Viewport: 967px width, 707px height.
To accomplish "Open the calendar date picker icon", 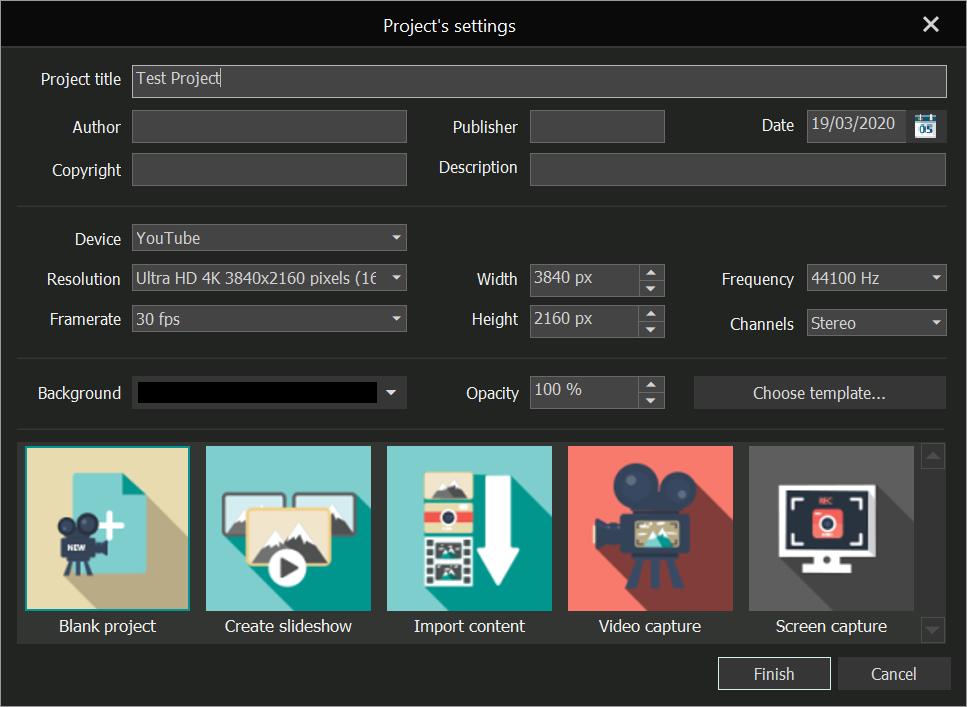I will (926, 127).
